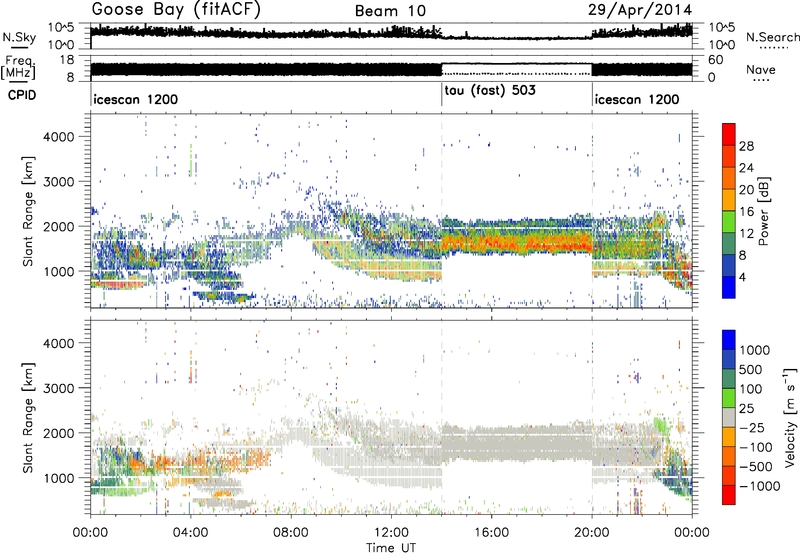Pick the light green segment of power colorbar
This screenshot has width=800, height=554.
pos(729,222)
